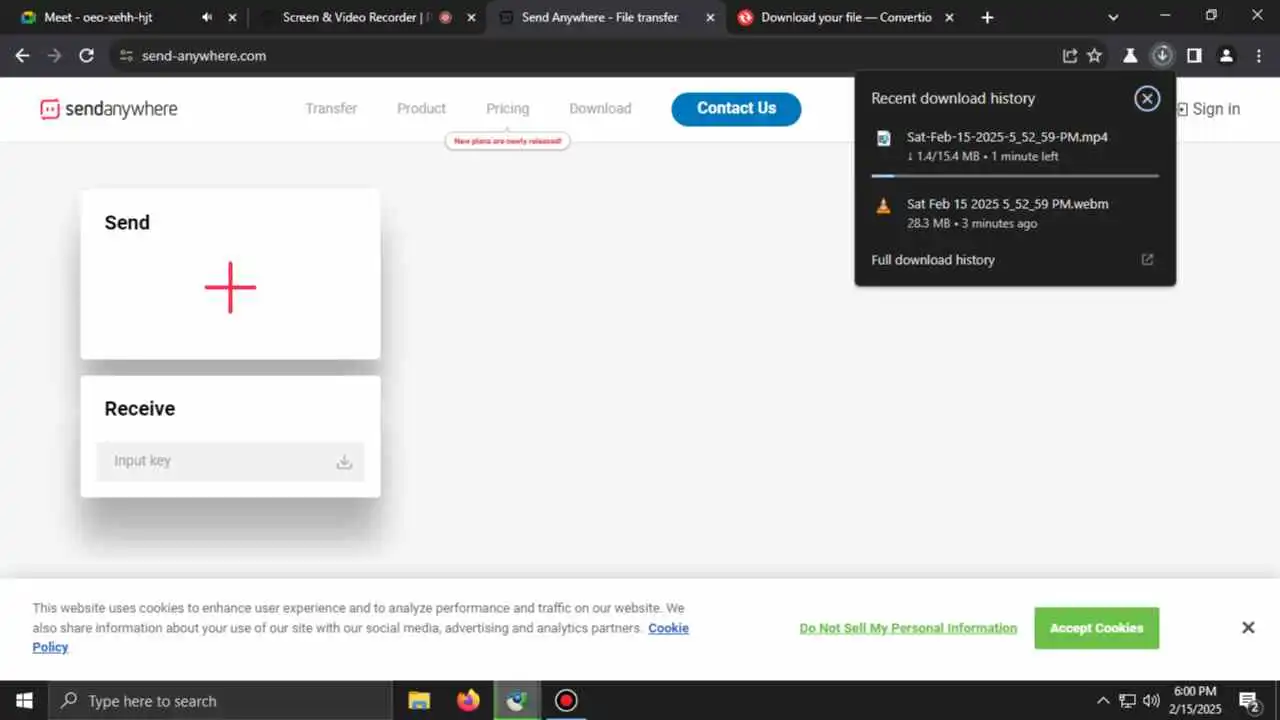Click the Send Anywhere logo
The width and height of the screenshot is (1280, 720).
pyautogui.click(x=108, y=109)
